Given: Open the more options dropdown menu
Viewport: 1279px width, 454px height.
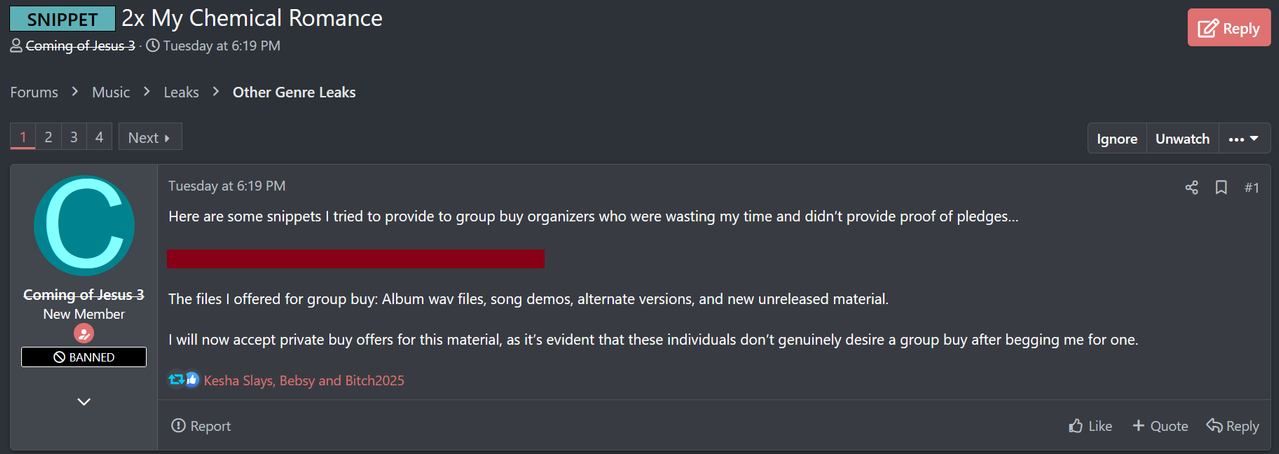Looking at the screenshot, I should 1243,139.
